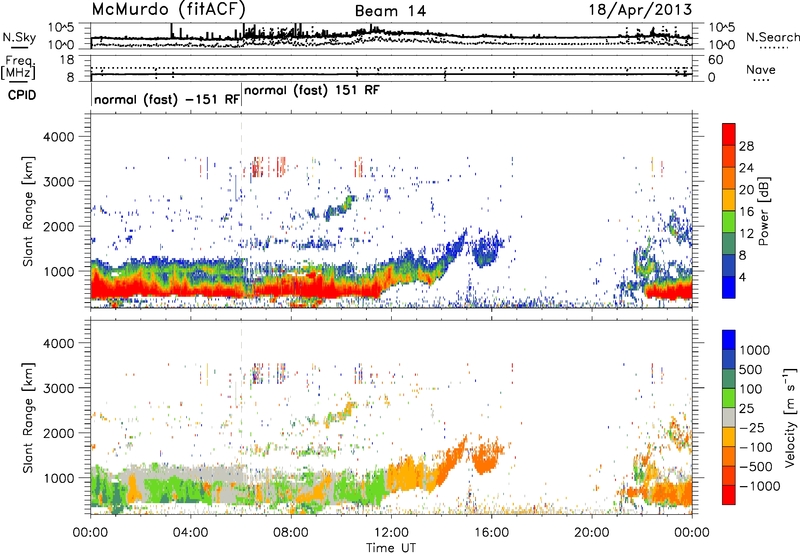The height and width of the screenshot is (554, 800).
Task: Click the '500' tick label on Velocity color bar
Action: [x=751, y=369]
